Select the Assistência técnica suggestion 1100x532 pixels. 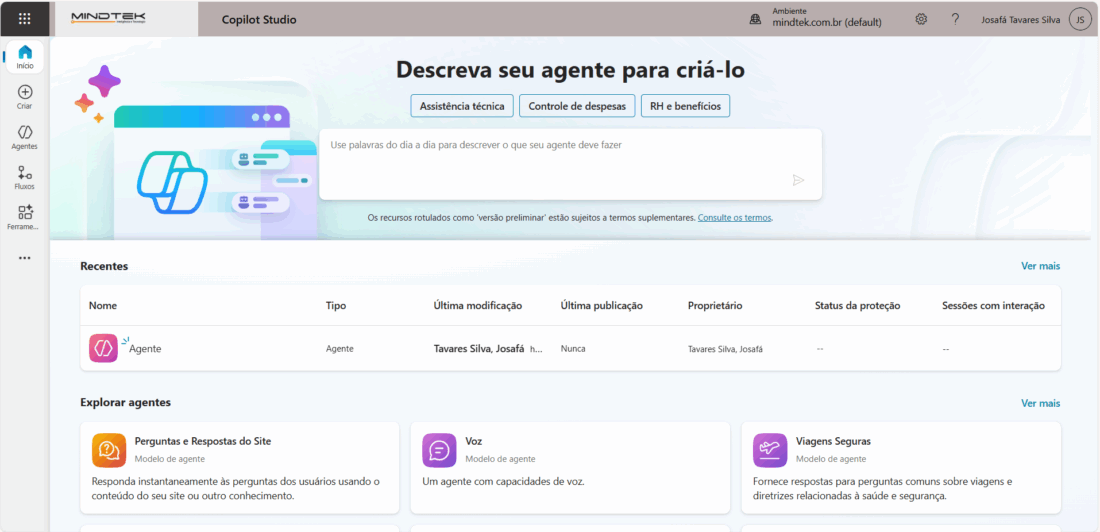pos(462,106)
